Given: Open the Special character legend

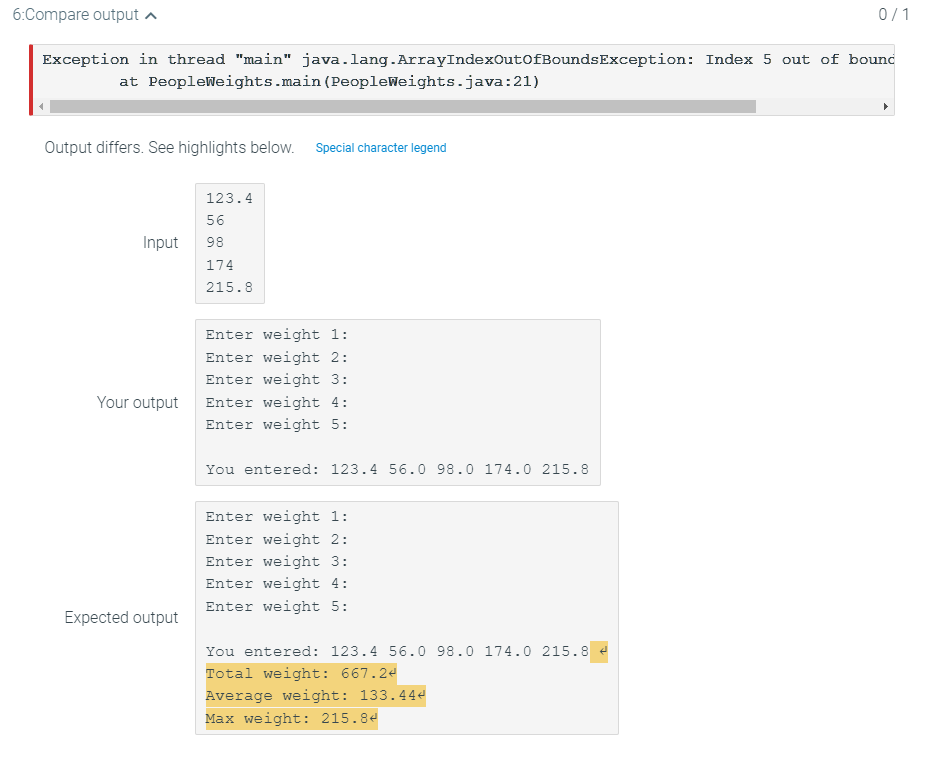Looking at the screenshot, I should click(x=381, y=147).
